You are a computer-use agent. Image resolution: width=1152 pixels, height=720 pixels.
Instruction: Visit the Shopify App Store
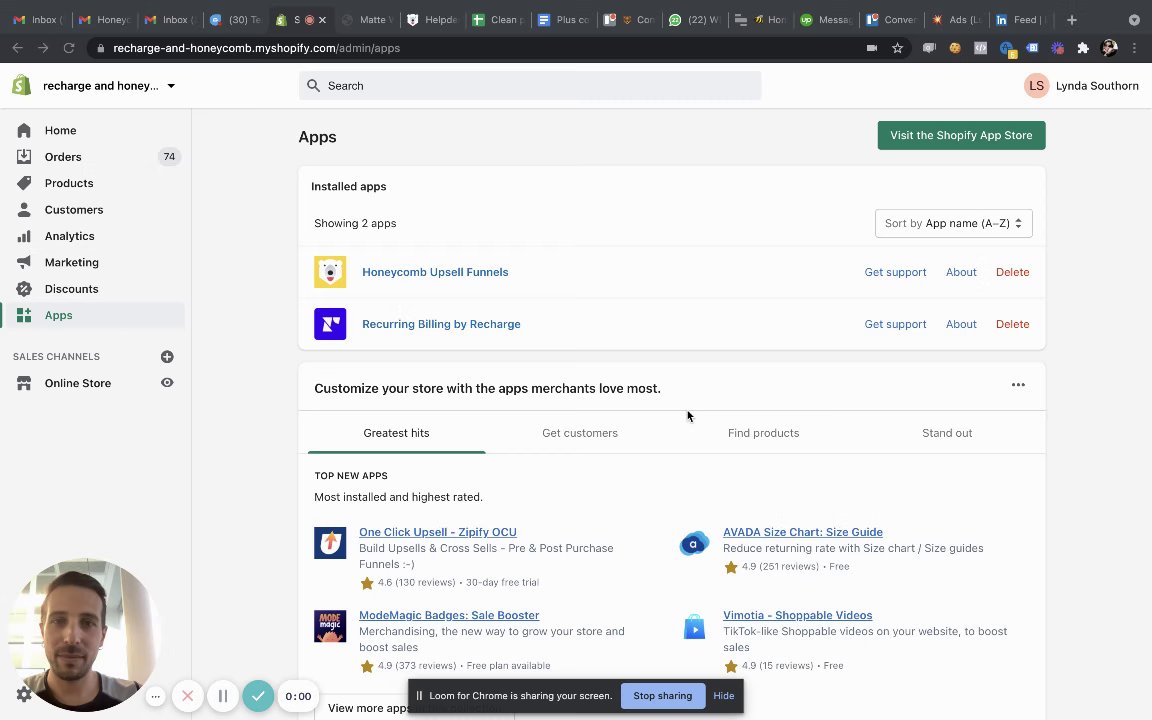(x=961, y=135)
